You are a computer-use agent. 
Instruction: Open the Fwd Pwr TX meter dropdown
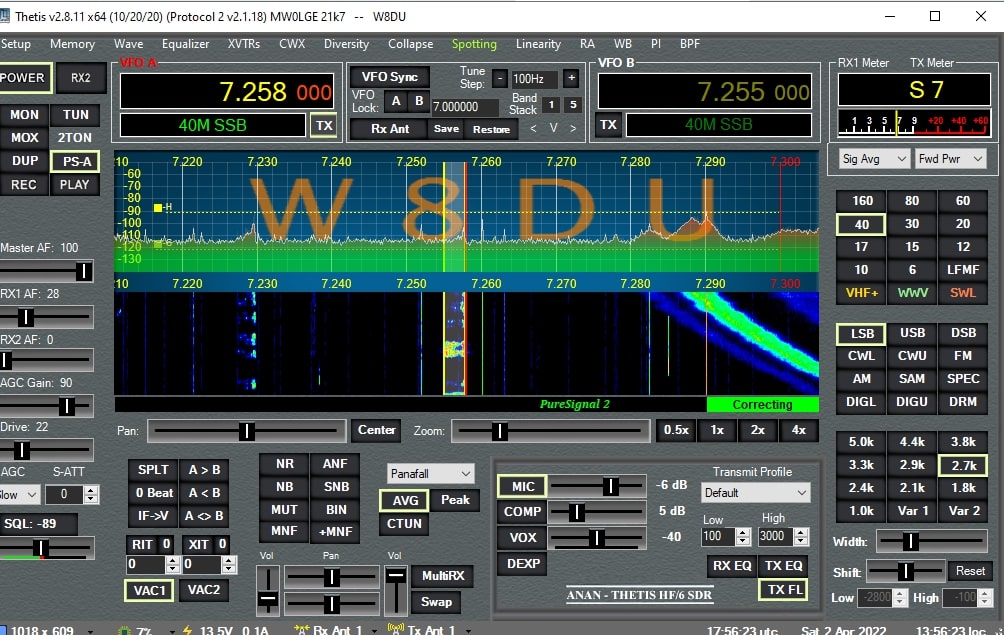(950, 159)
